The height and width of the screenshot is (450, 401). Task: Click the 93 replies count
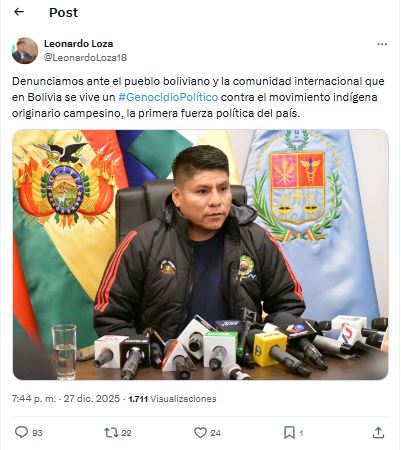tap(37, 433)
